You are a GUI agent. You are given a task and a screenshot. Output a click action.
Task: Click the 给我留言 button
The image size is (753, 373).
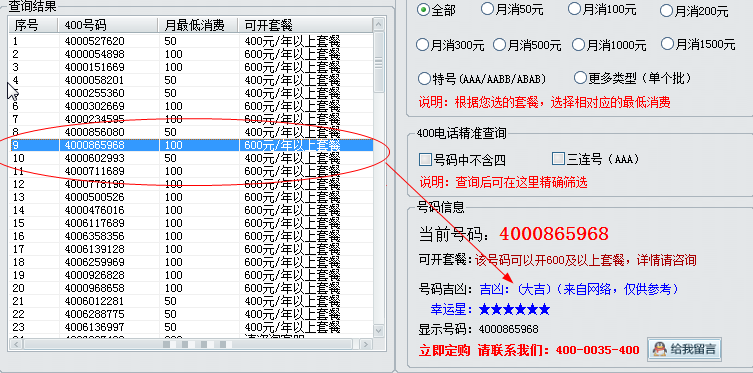click(x=684, y=349)
